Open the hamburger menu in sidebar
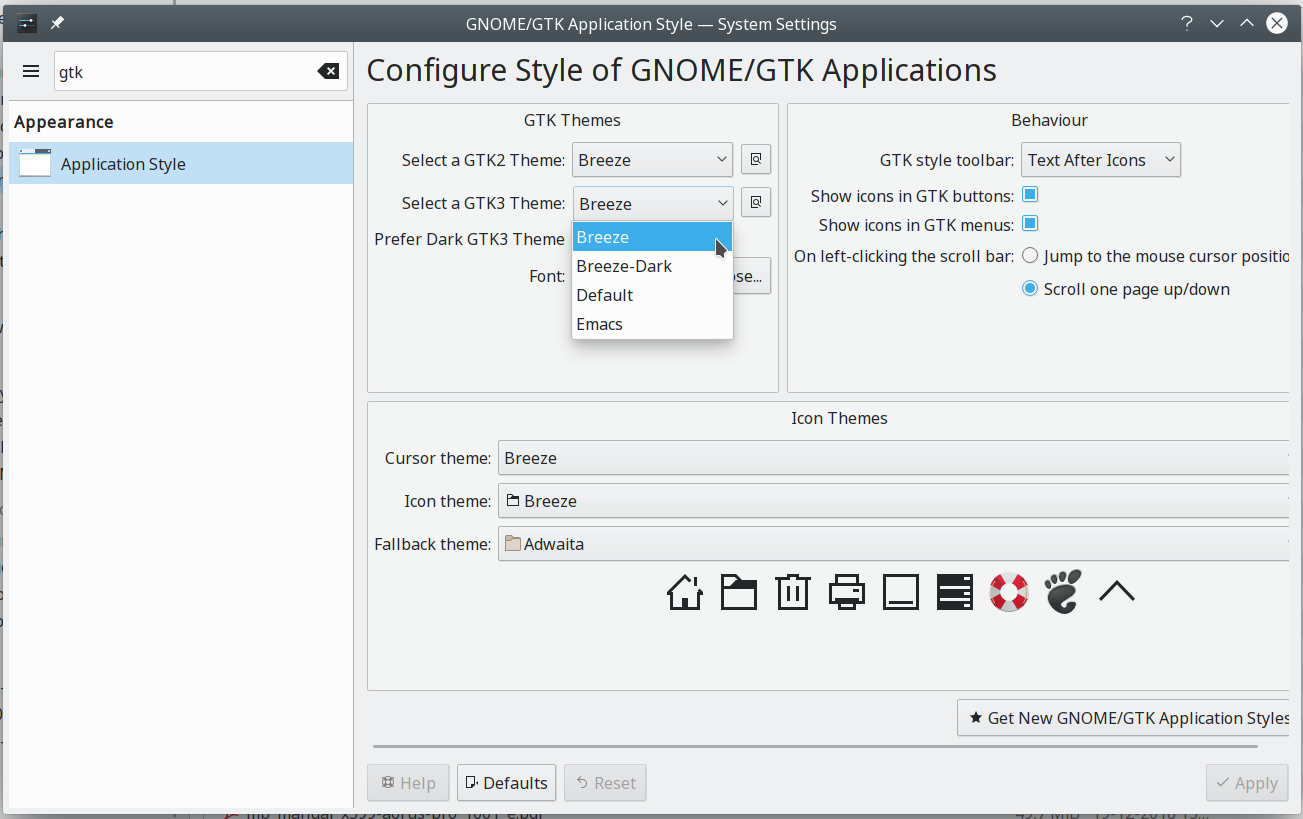Screen dimensions: 1303x819 pos(31,72)
